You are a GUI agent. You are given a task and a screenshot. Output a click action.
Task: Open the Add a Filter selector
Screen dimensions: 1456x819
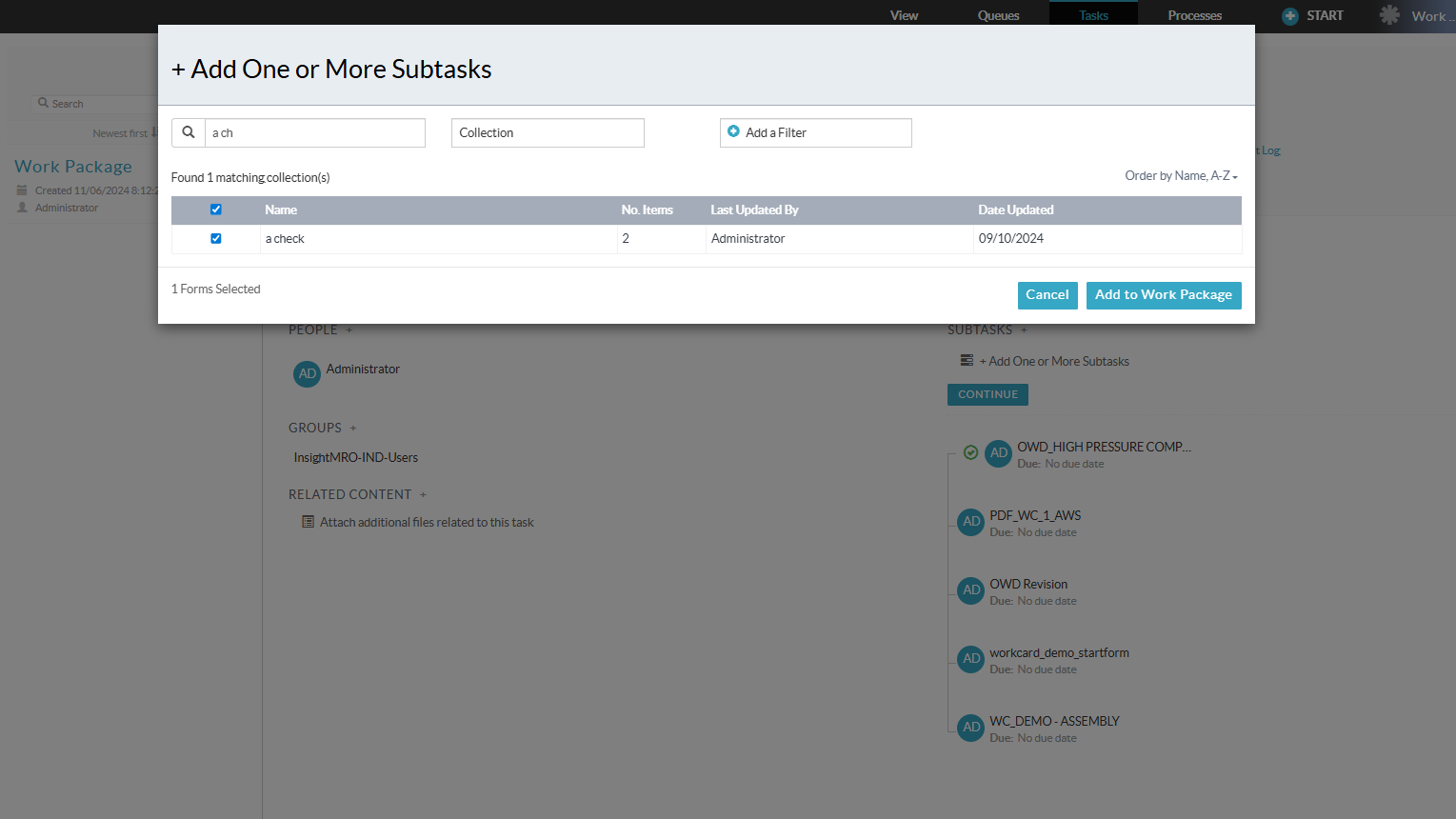click(816, 132)
